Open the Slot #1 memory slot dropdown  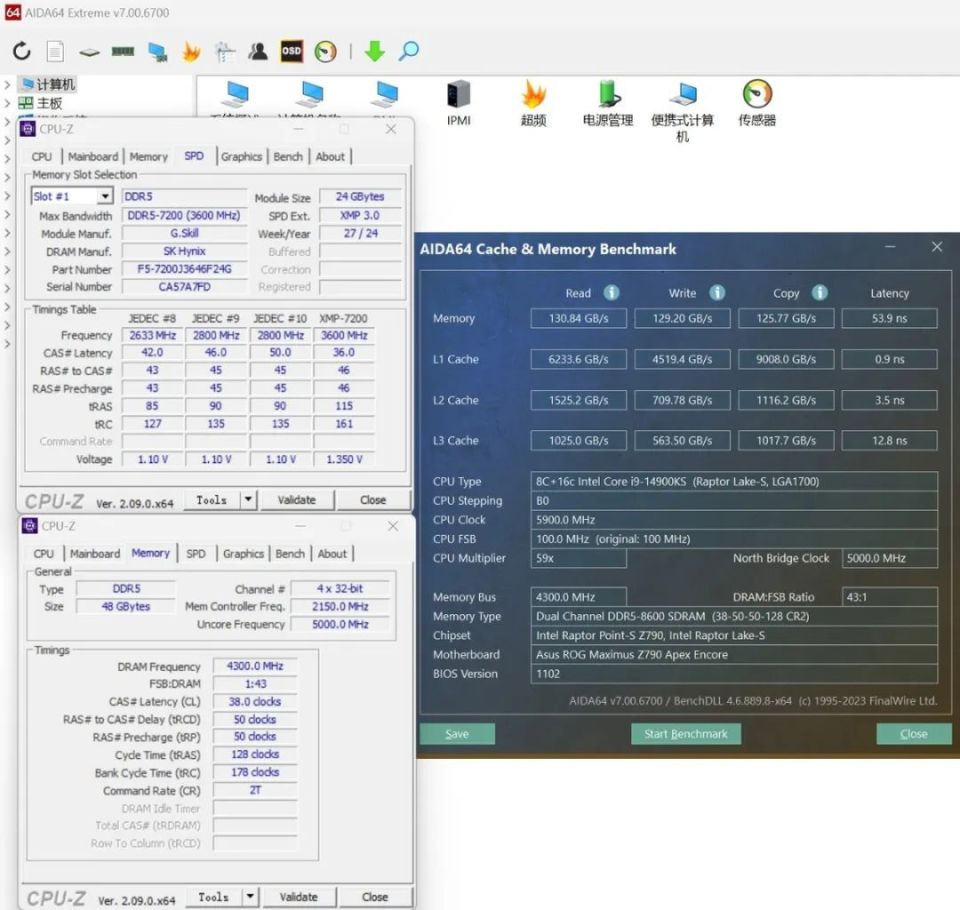pyautogui.click(x=105, y=196)
